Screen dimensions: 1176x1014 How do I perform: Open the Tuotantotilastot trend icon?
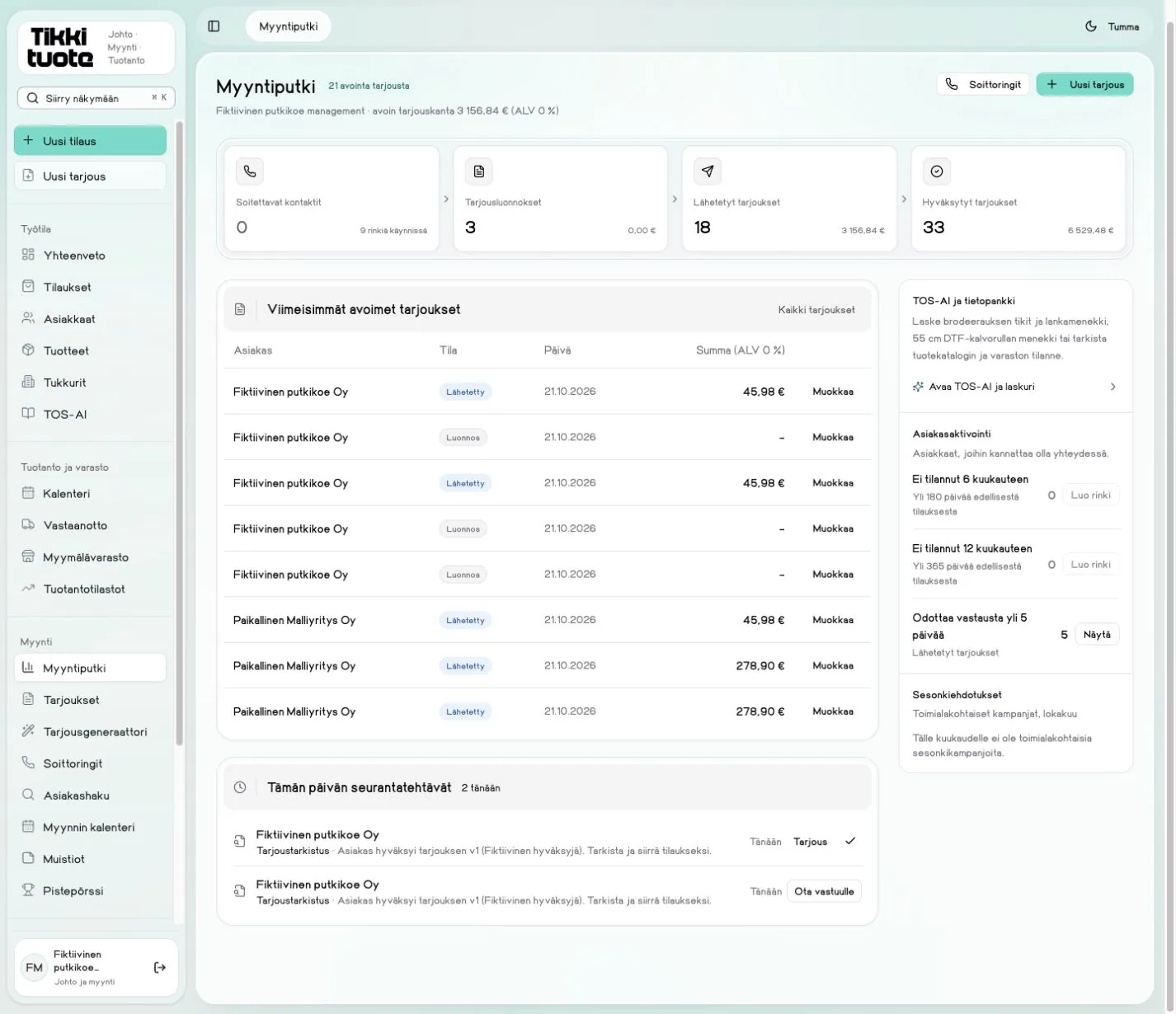coord(28,589)
